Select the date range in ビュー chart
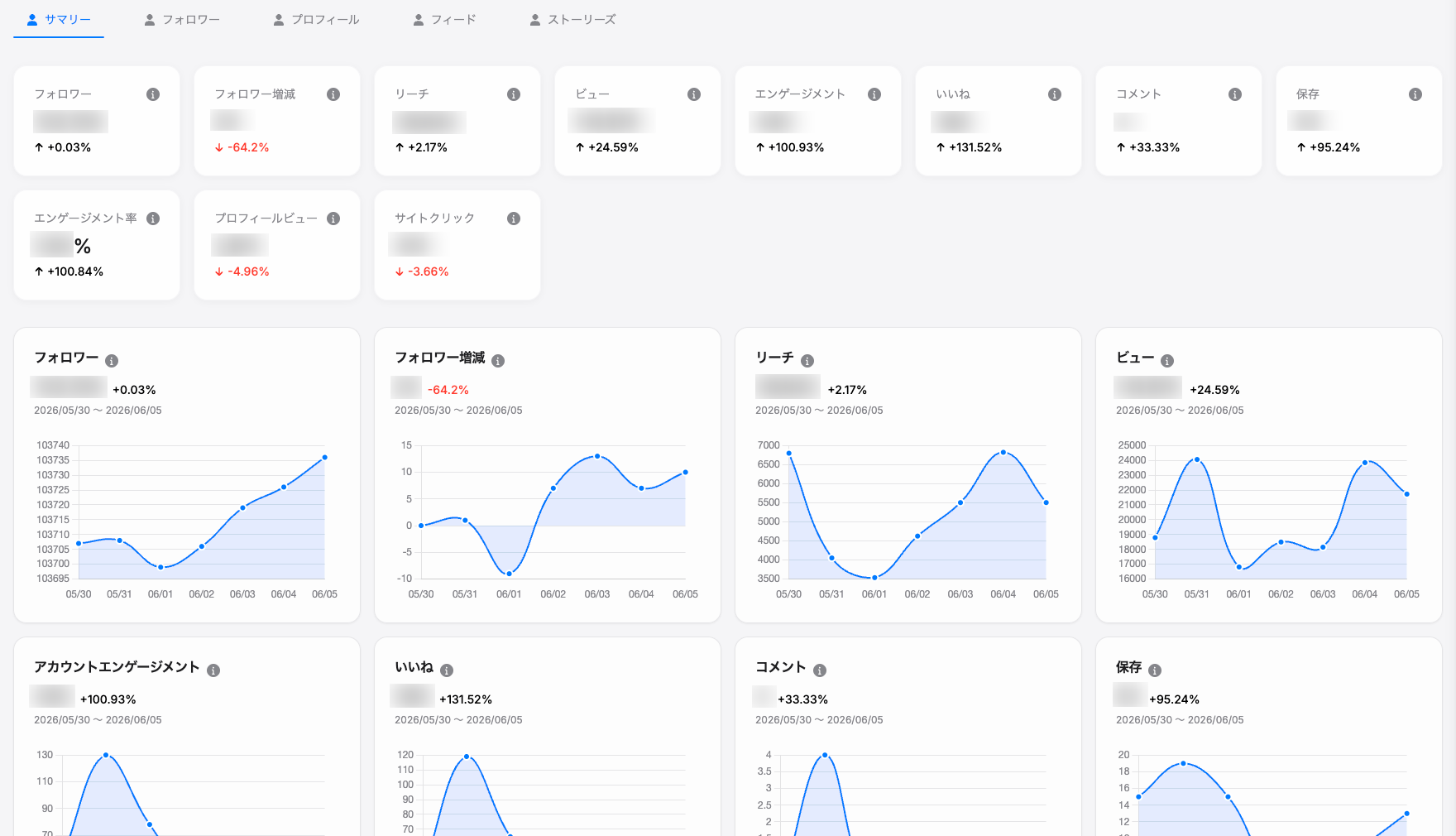 tap(1180, 411)
